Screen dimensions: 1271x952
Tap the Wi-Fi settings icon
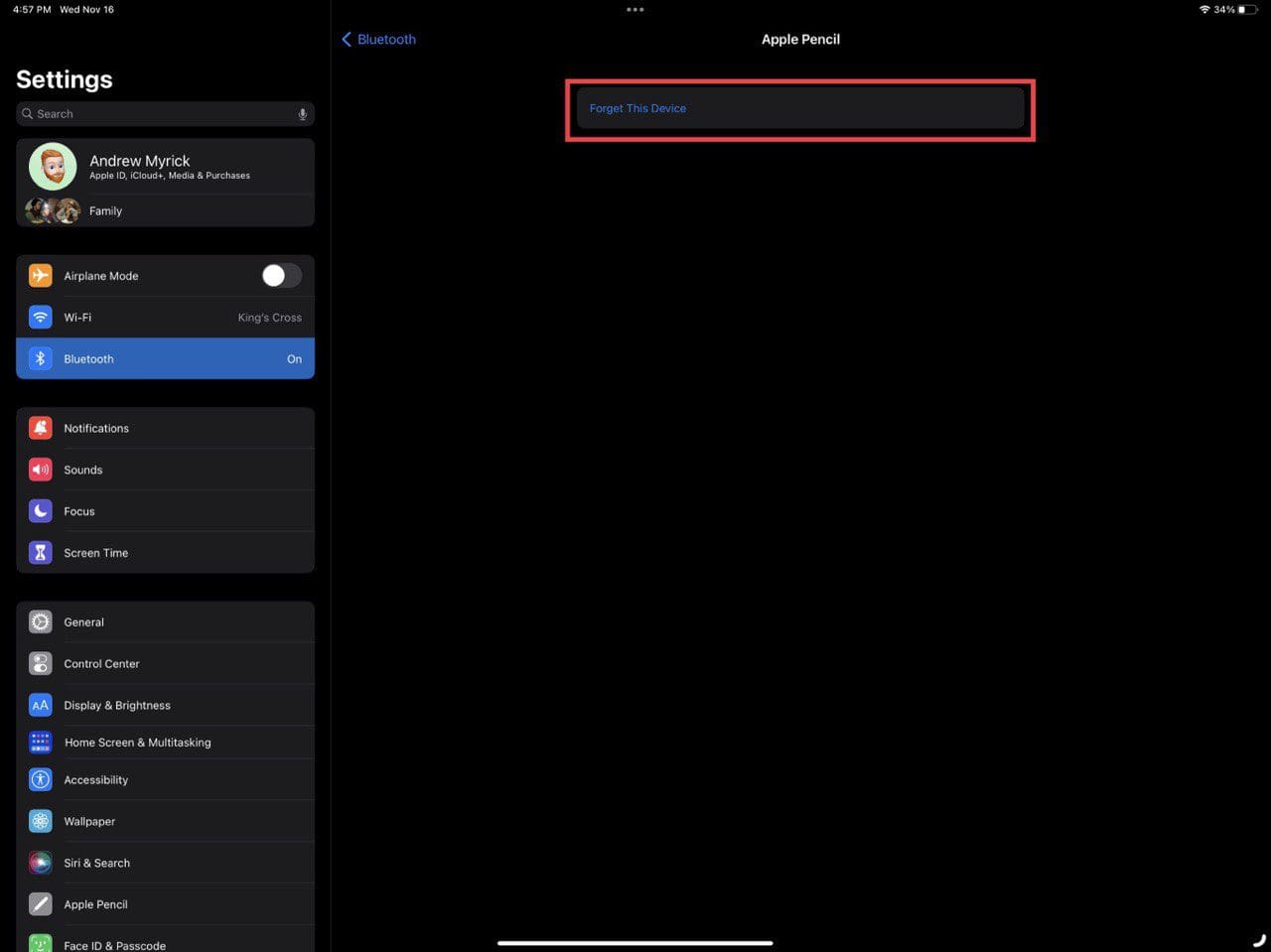[x=40, y=317]
